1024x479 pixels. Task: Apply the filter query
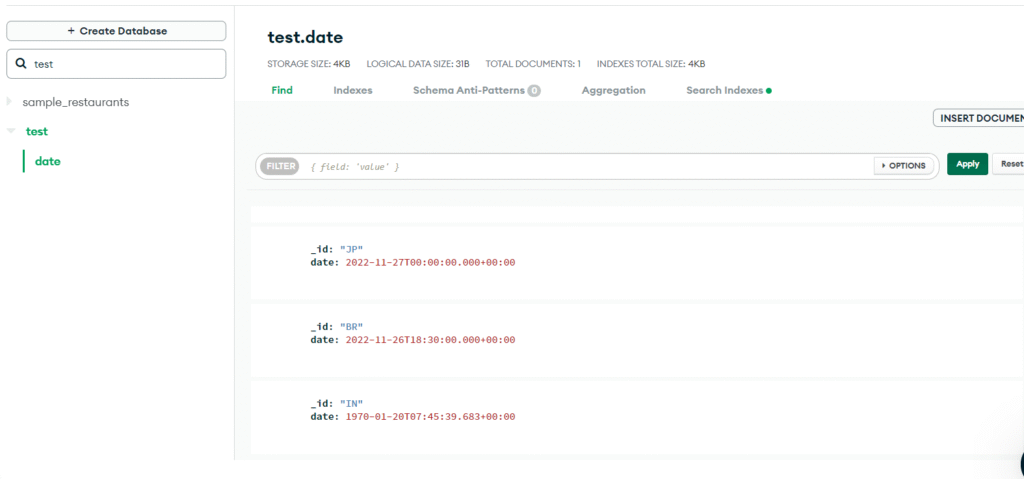[967, 164]
